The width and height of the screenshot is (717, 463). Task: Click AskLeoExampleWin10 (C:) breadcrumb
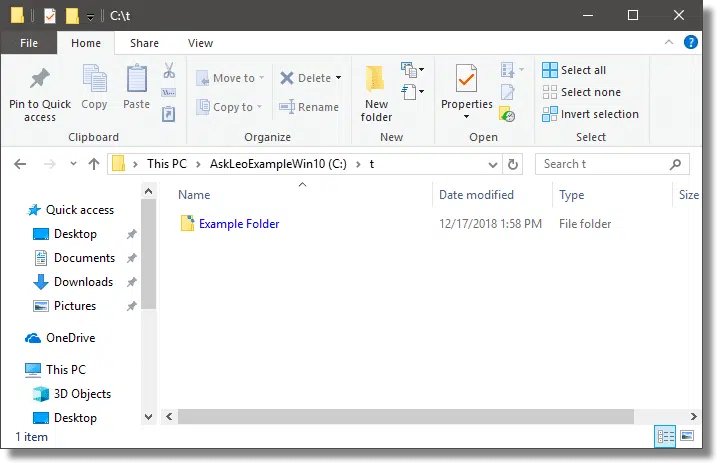(278, 164)
